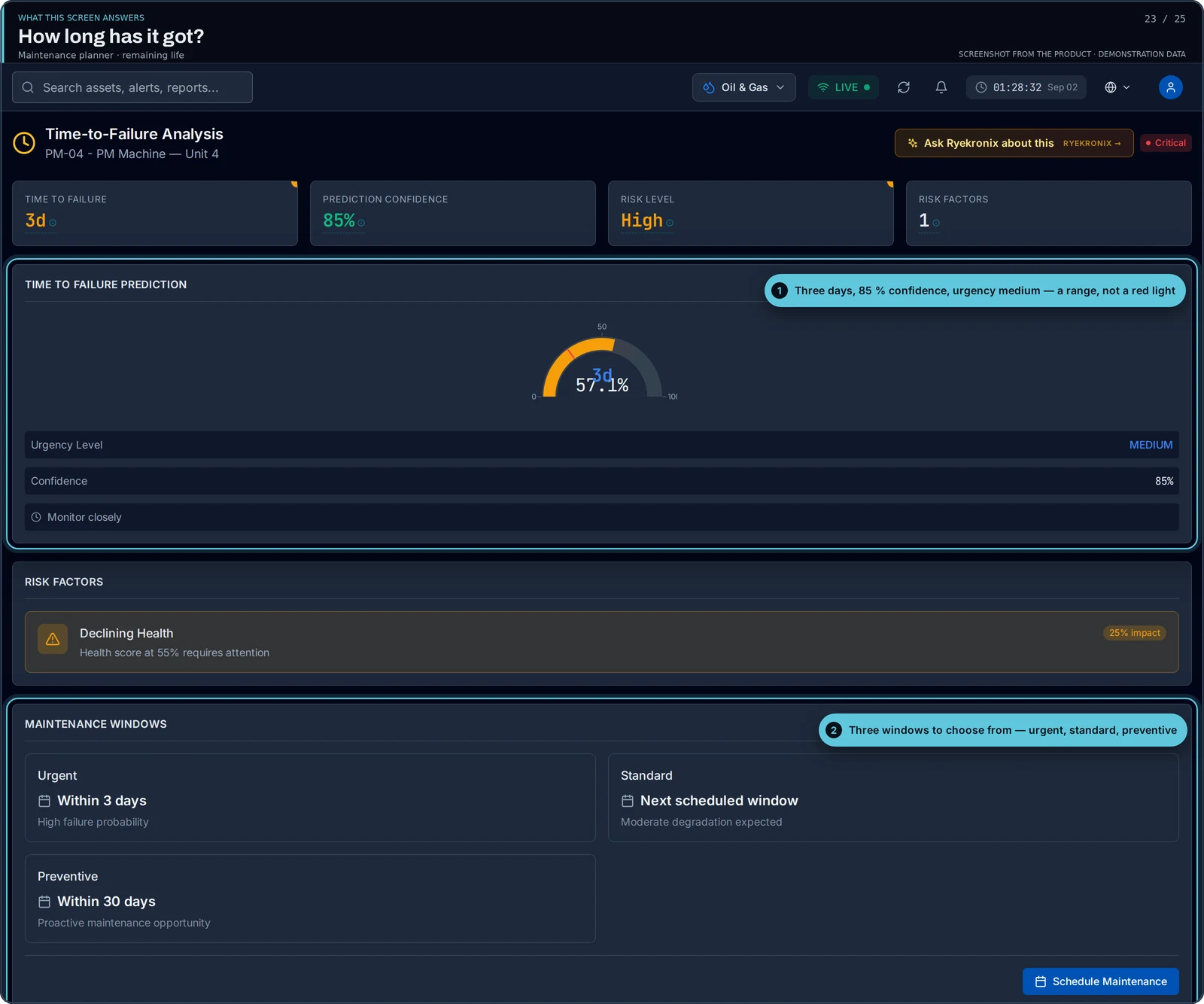The height and width of the screenshot is (1004, 1204).
Task: Click the 01:28:32 time display
Action: [x=1026, y=87]
